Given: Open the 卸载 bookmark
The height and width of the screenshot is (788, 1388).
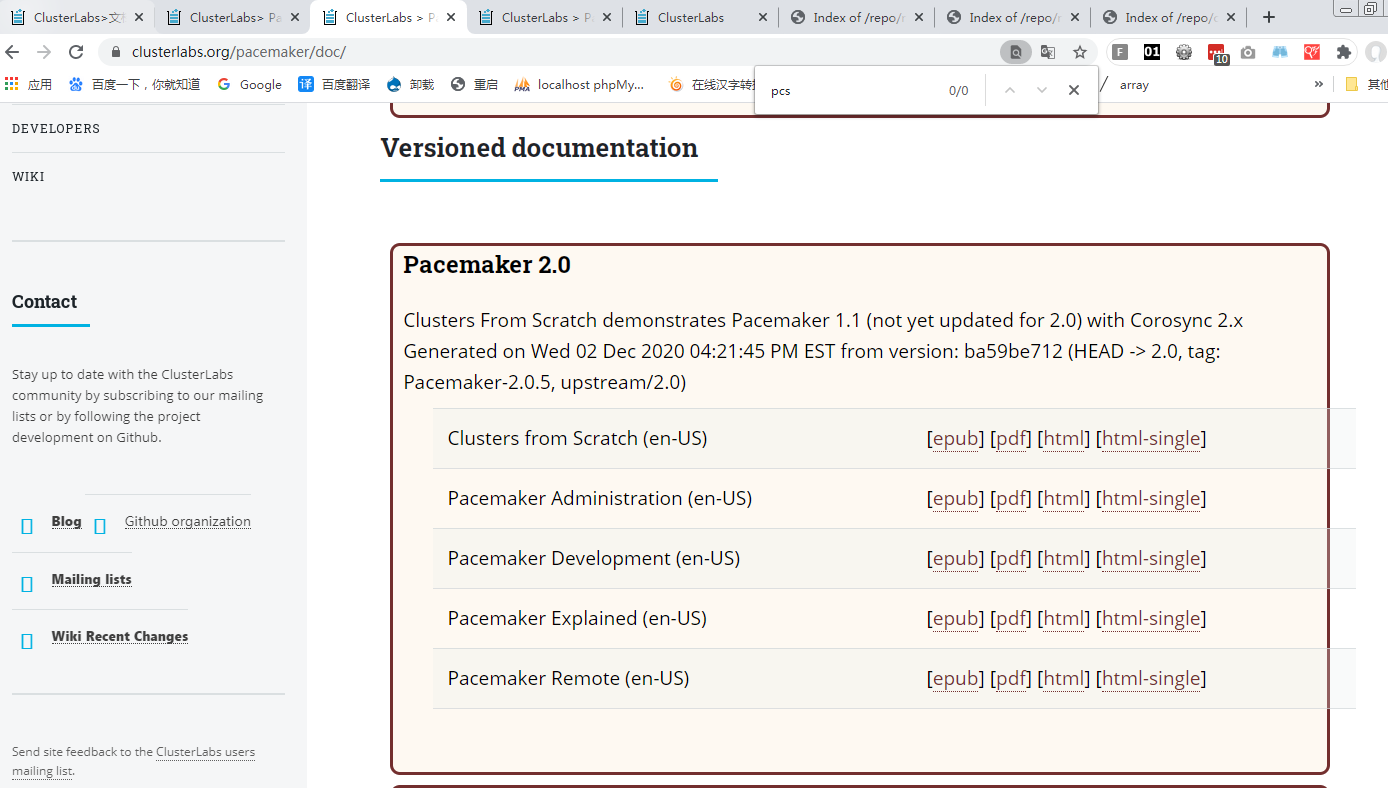Looking at the screenshot, I should click(x=410, y=84).
